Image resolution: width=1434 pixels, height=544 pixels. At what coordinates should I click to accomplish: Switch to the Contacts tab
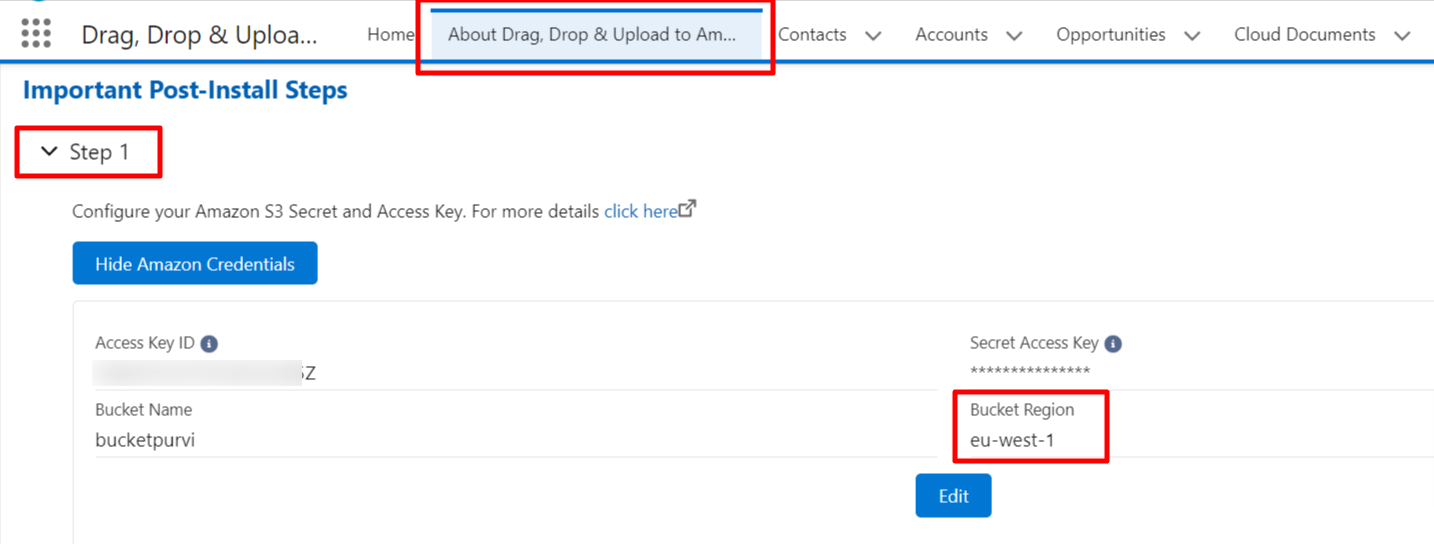click(x=812, y=34)
